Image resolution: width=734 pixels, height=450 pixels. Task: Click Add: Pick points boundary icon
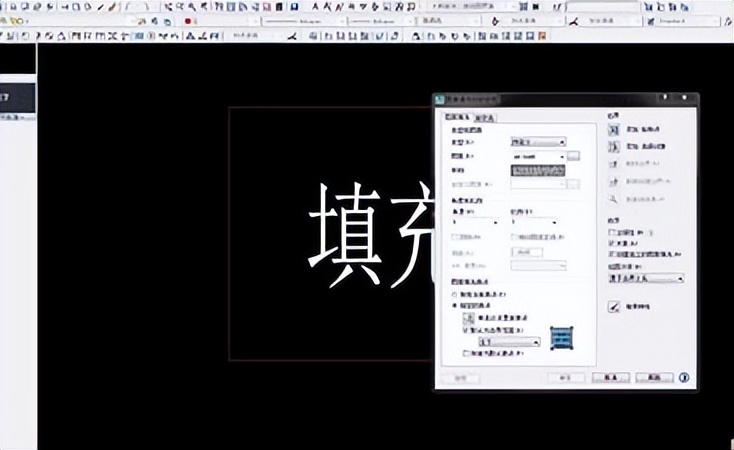[614, 130]
